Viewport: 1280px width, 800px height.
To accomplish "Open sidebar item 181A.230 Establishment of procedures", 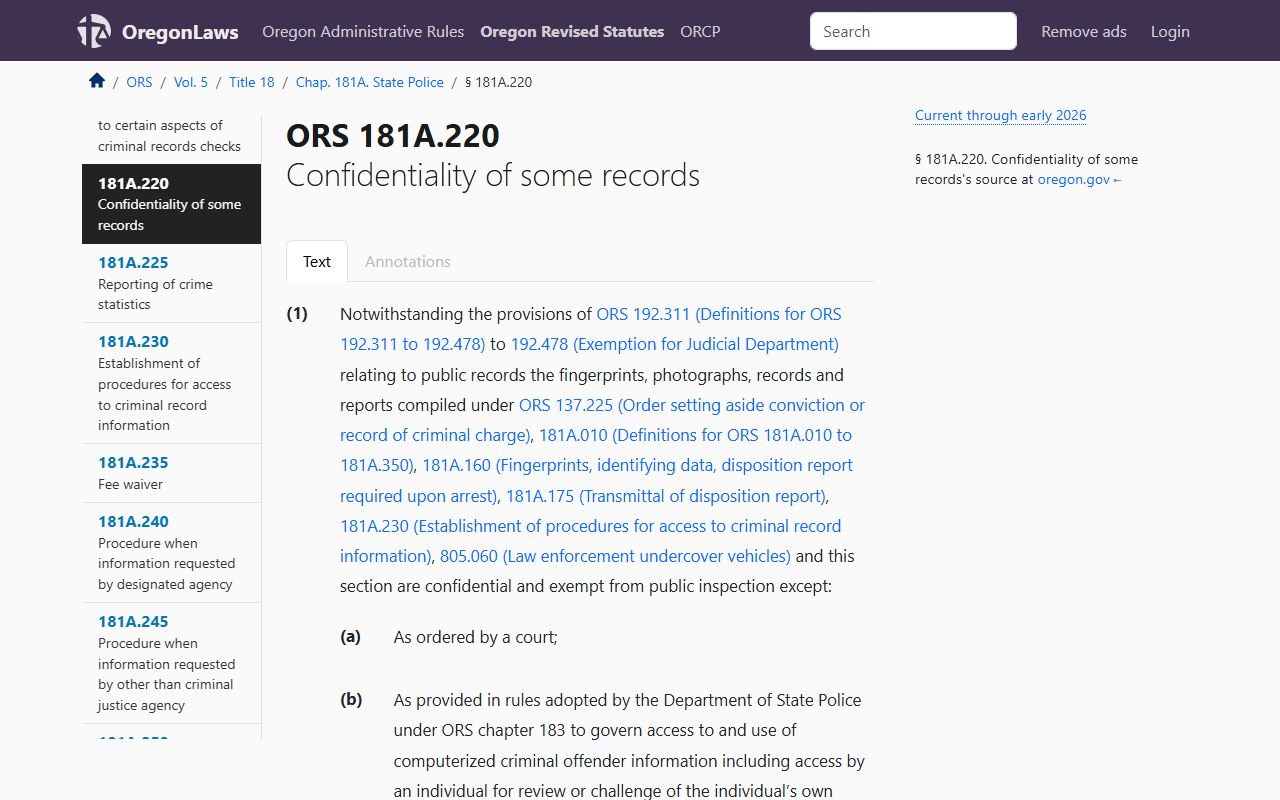I will point(171,383).
